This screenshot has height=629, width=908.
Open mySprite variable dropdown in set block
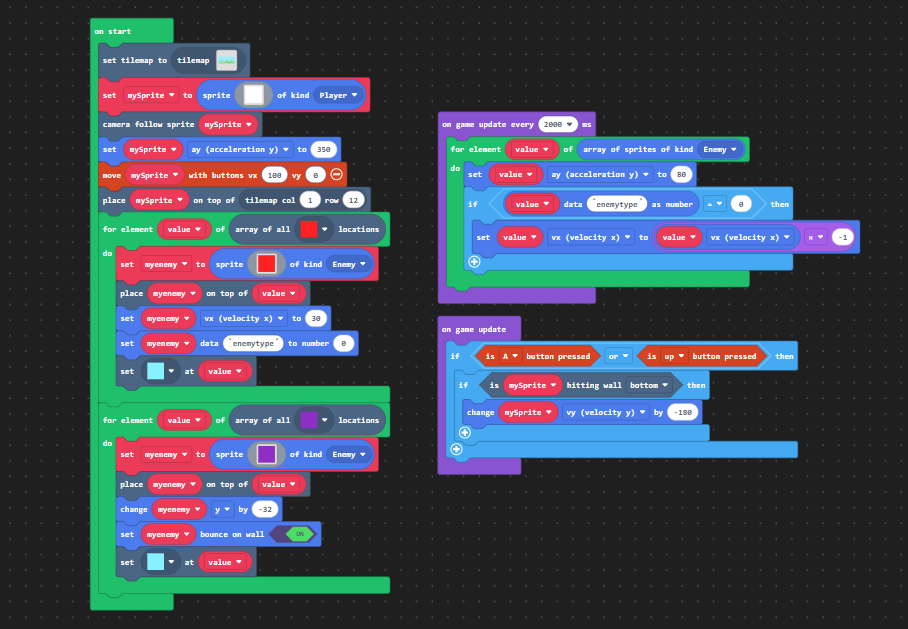click(x=150, y=95)
